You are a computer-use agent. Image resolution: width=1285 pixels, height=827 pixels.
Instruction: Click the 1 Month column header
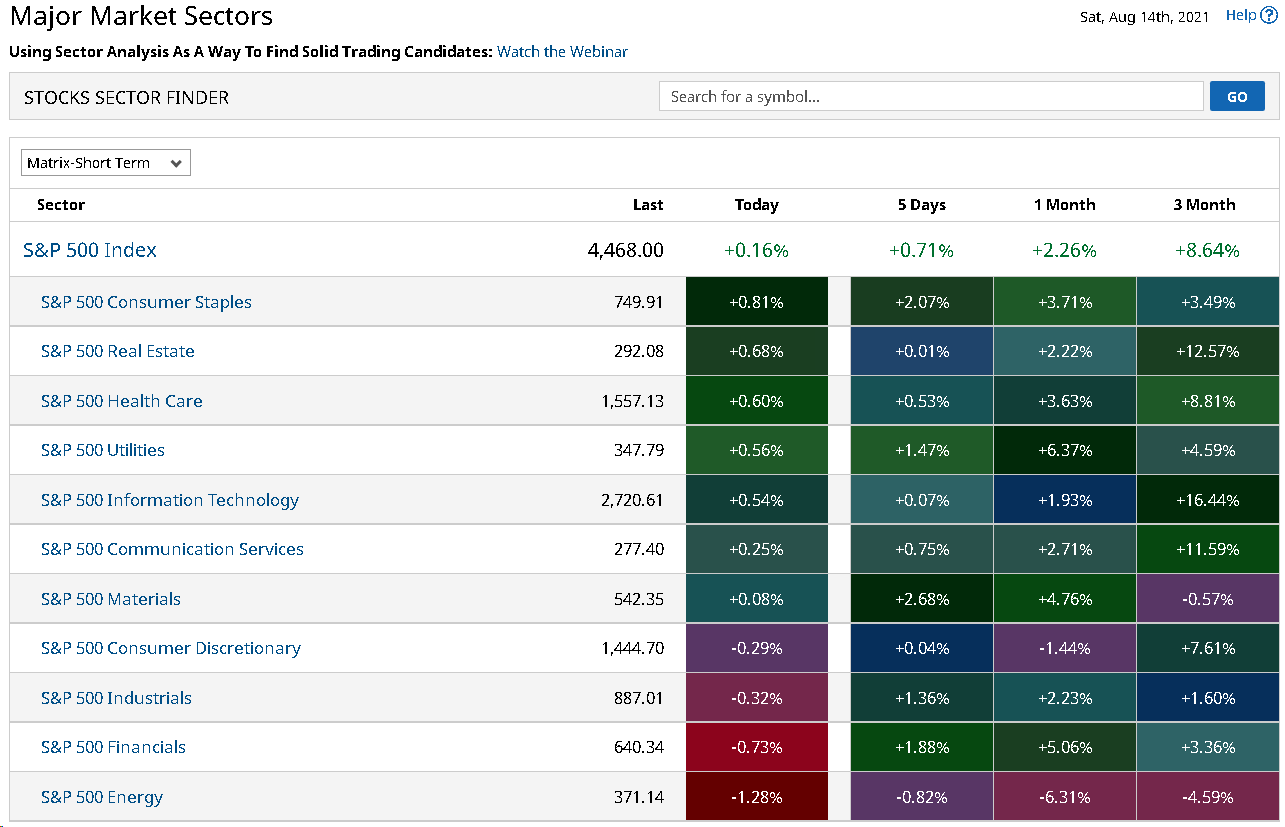1065,205
